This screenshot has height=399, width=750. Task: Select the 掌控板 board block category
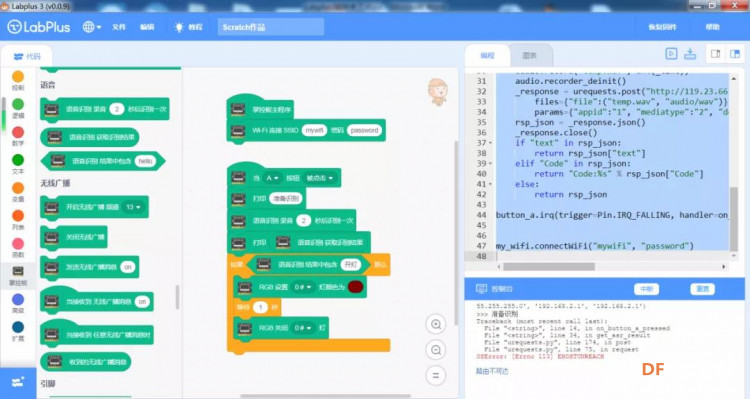(18, 276)
